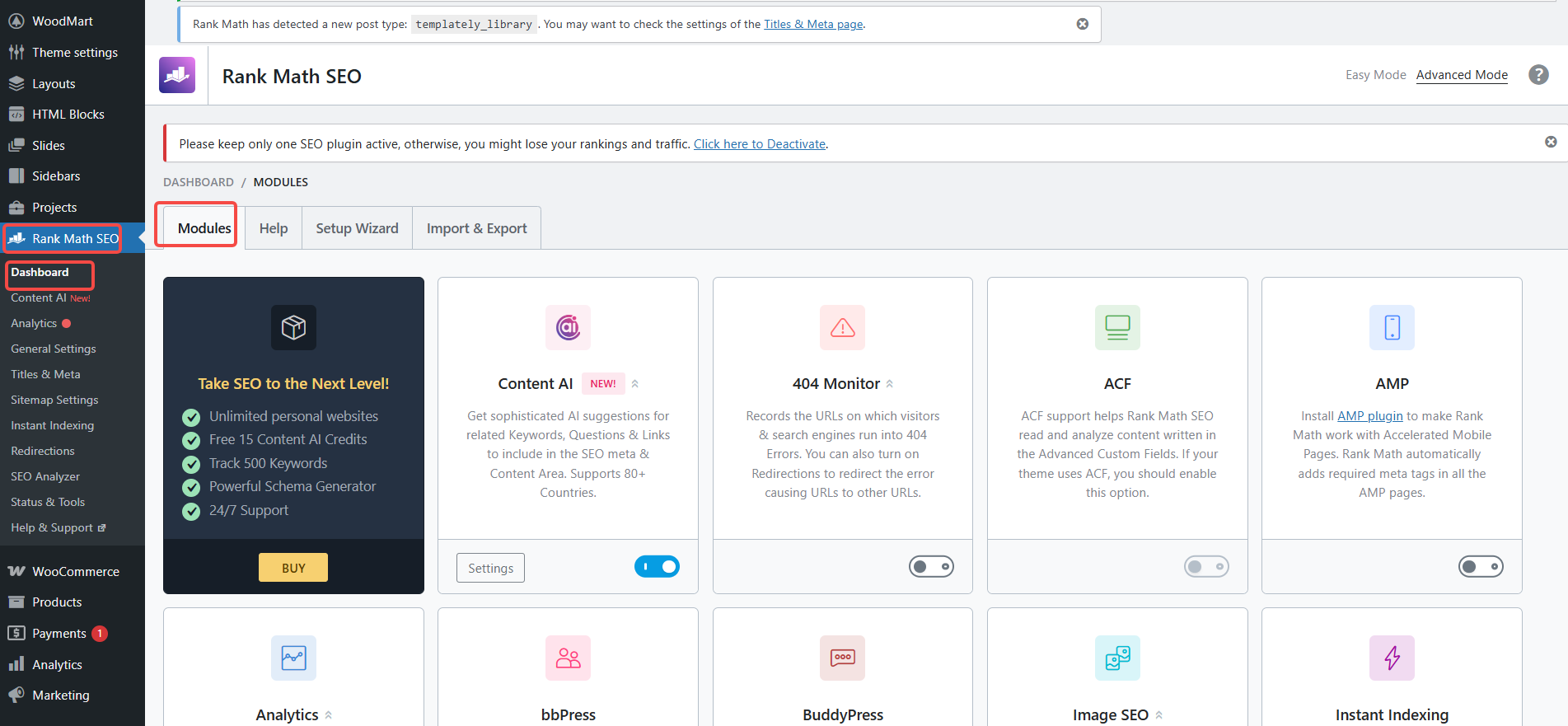Viewport: 1568px width, 726px height.
Task: Open SEO Analyzer submenu item
Action: click(45, 476)
